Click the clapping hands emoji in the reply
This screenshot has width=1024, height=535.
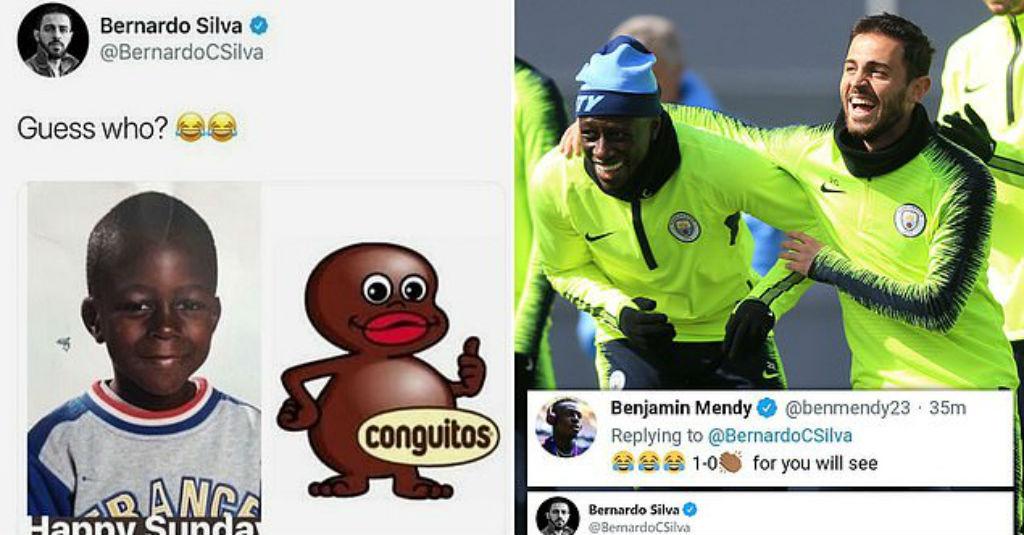pos(731,463)
